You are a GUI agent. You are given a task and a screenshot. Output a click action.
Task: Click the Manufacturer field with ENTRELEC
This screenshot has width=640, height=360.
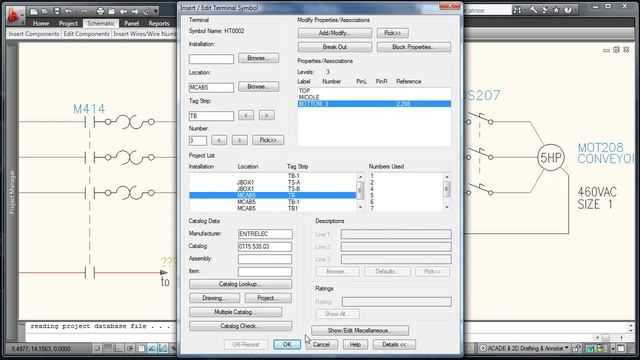(265, 234)
